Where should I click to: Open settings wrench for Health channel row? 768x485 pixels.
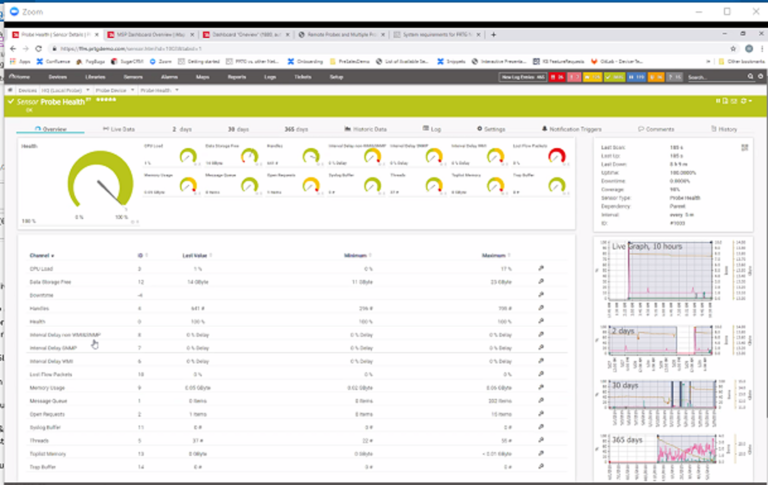[541, 321]
